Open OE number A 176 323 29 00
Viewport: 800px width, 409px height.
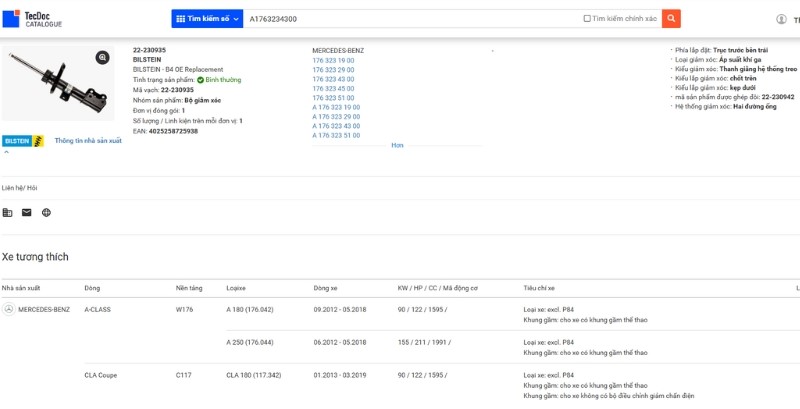[336, 117]
